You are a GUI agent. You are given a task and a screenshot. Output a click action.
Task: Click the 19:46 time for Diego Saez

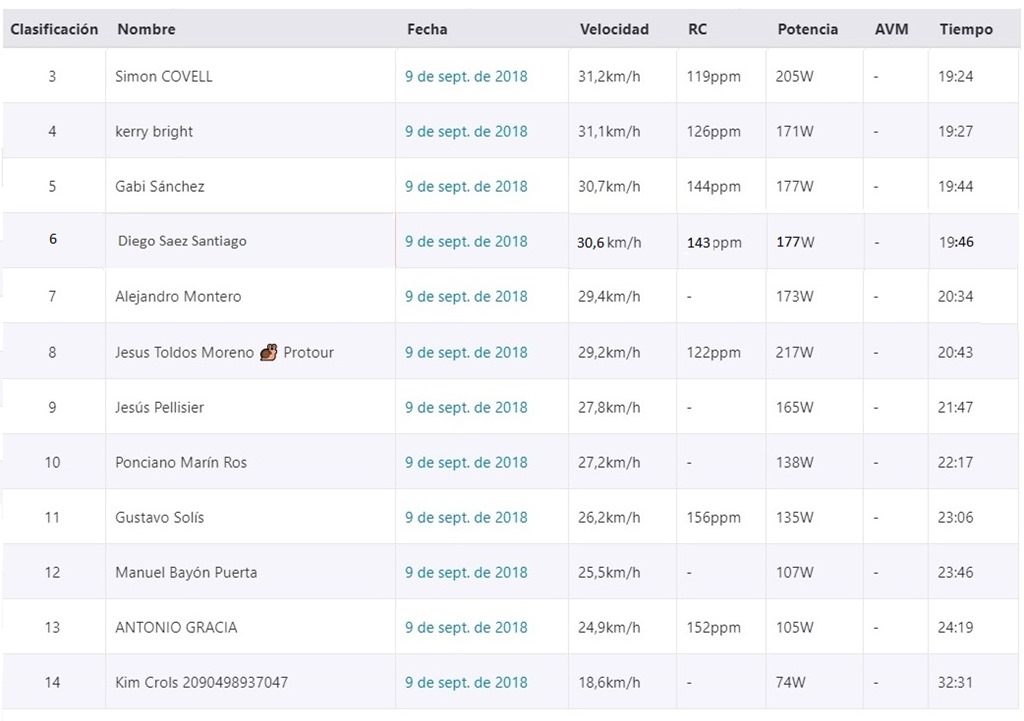(956, 242)
